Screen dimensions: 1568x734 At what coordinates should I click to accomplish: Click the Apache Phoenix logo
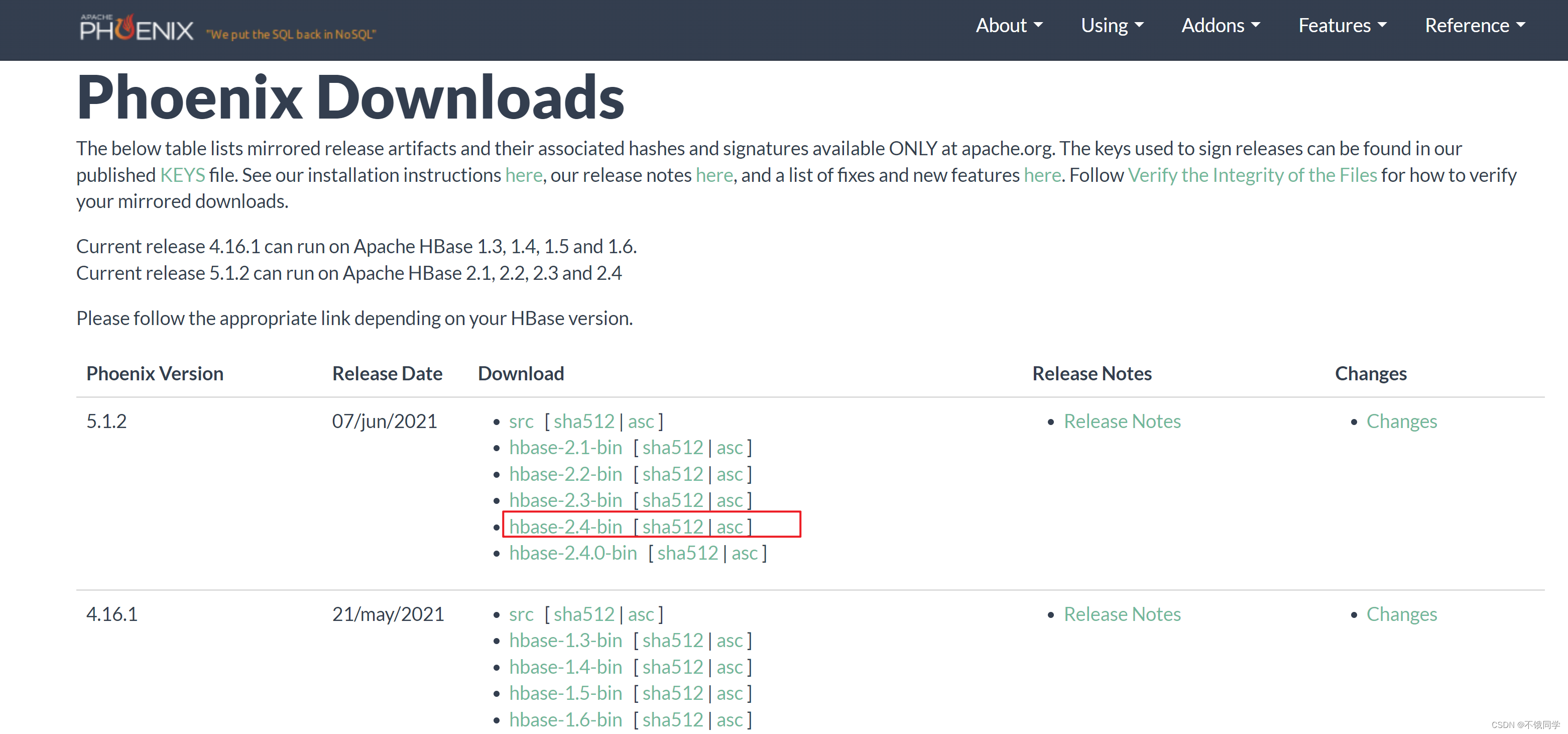click(137, 28)
